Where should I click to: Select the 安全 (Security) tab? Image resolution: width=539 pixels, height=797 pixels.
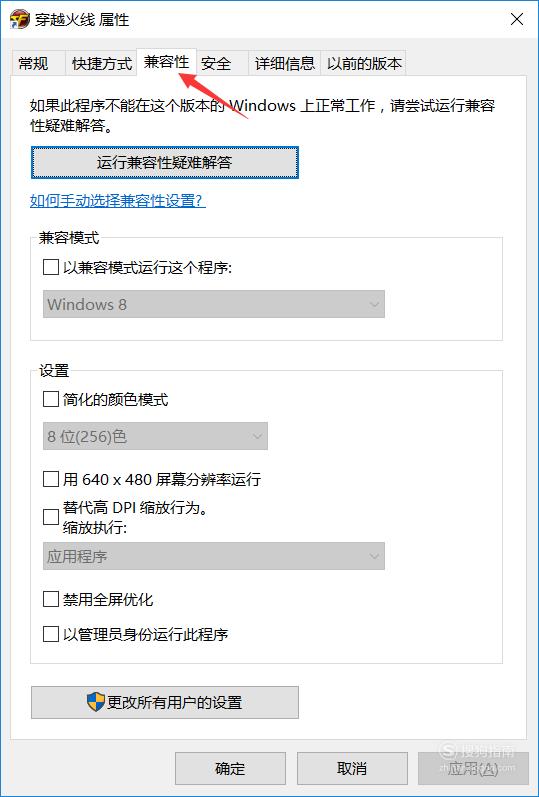pyautogui.click(x=216, y=64)
